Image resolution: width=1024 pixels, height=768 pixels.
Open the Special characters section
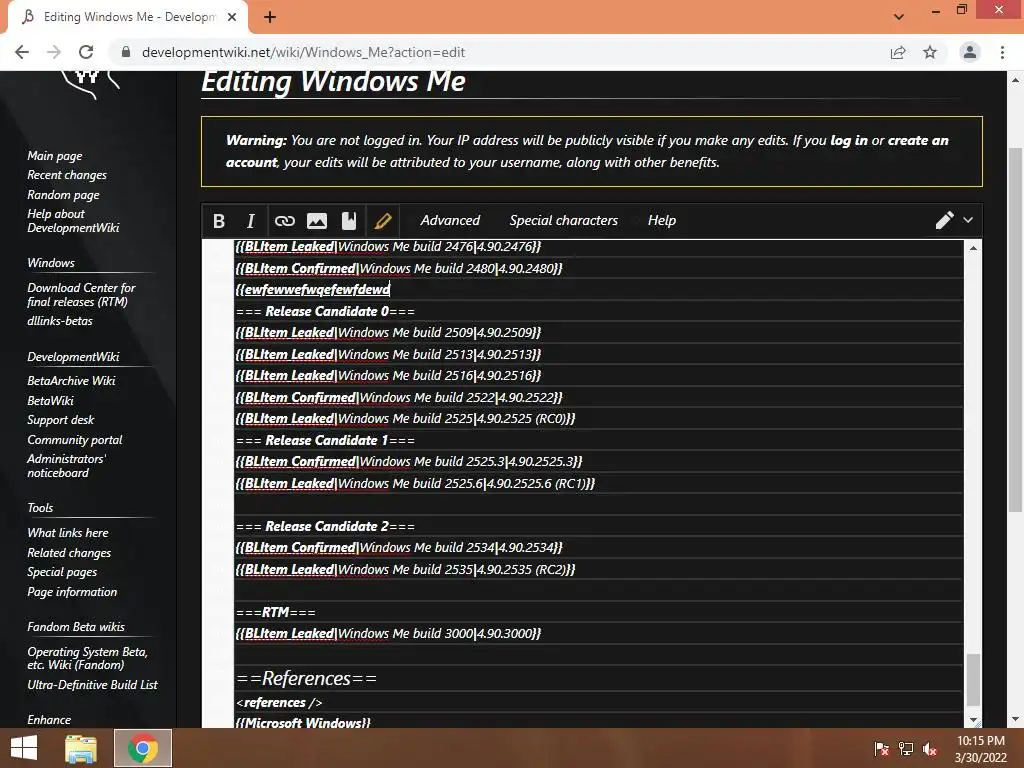tap(564, 221)
